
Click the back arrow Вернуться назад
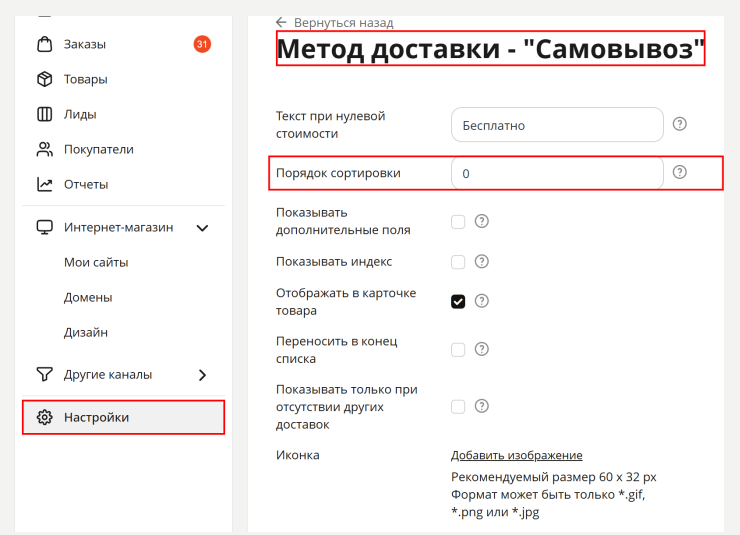[x=281, y=22]
